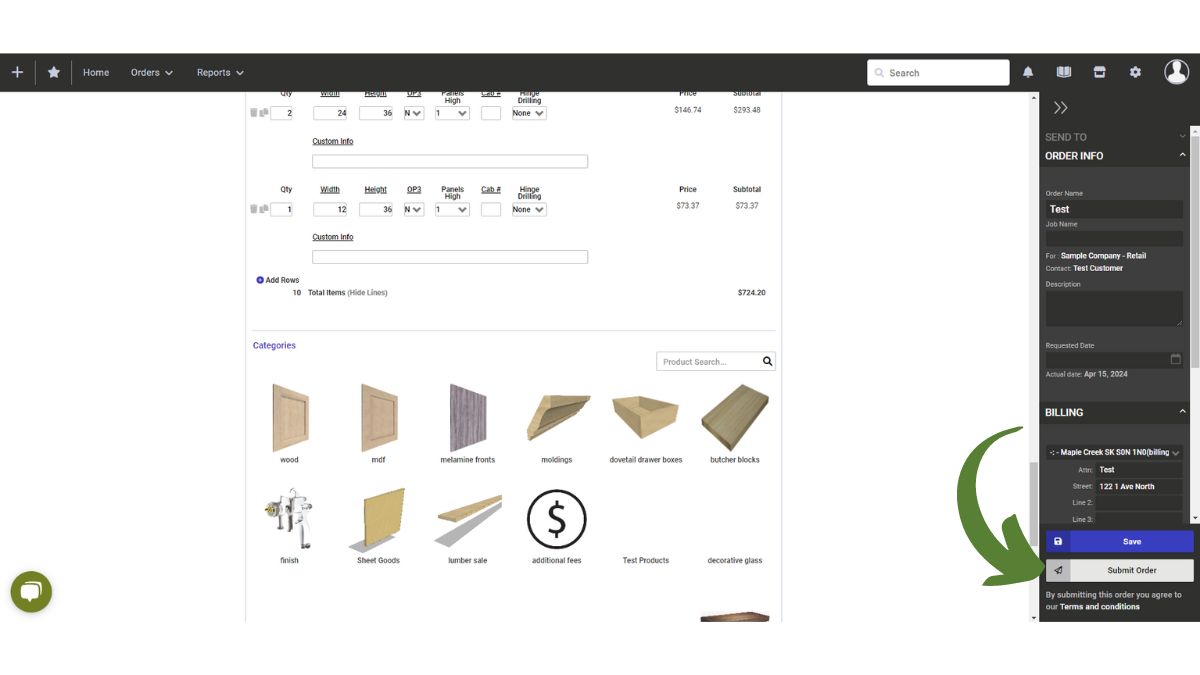Open the Orders menu
This screenshot has height=675, width=1200.
pyautogui.click(x=152, y=73)
